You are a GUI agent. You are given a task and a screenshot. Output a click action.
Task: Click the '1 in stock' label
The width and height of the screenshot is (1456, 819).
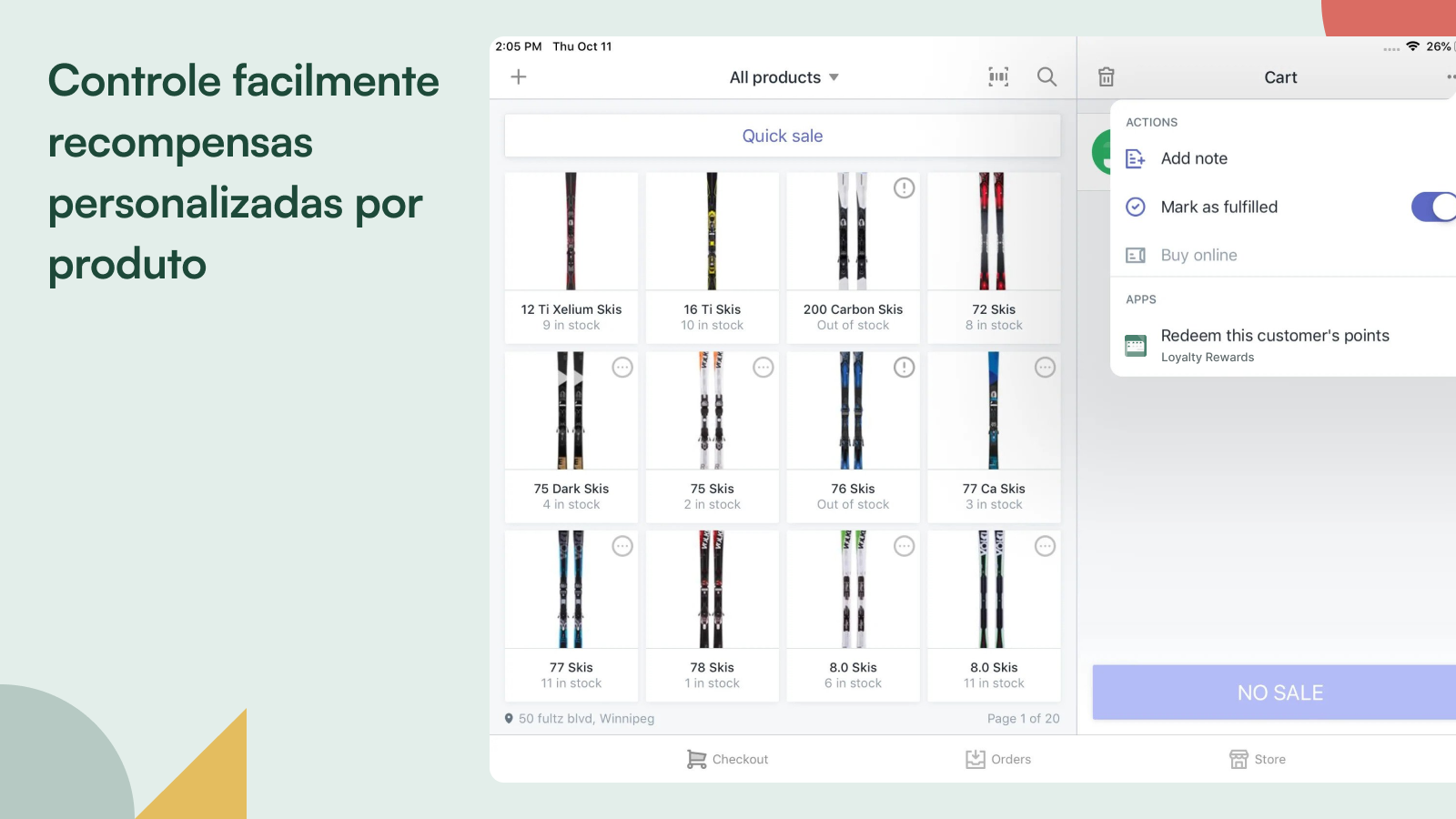713,683
